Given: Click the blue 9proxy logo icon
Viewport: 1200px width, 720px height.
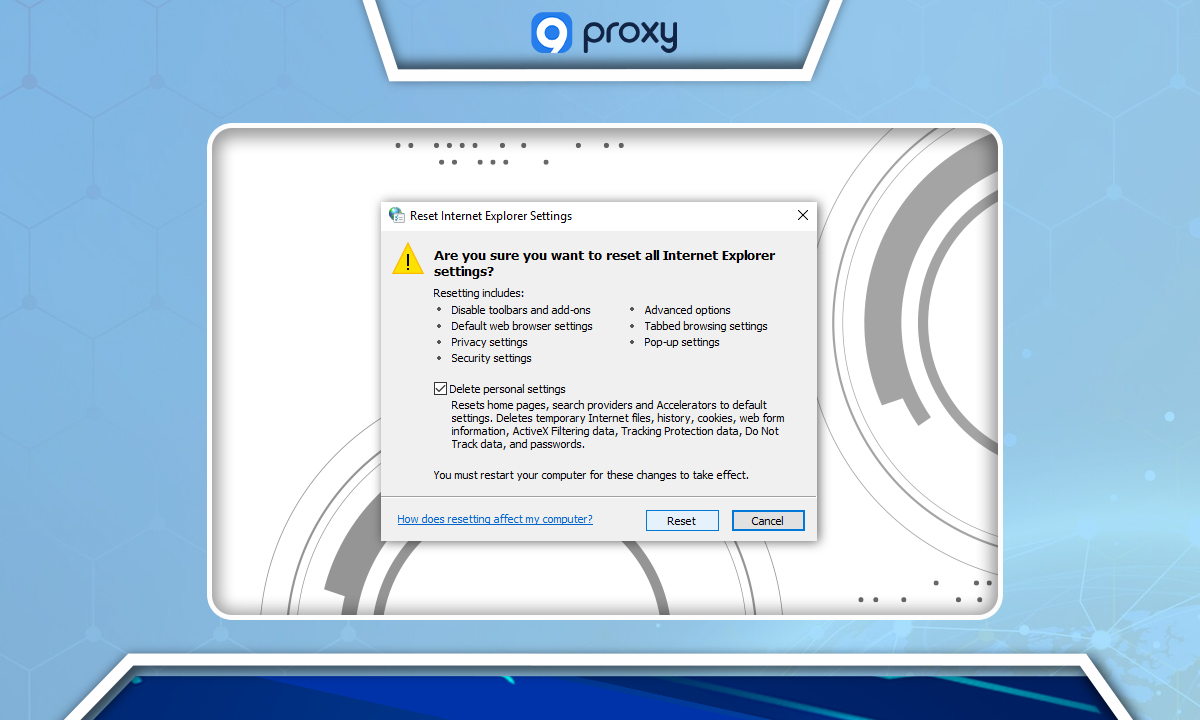Looking at the screenshot, I should [x=551, y=32].
